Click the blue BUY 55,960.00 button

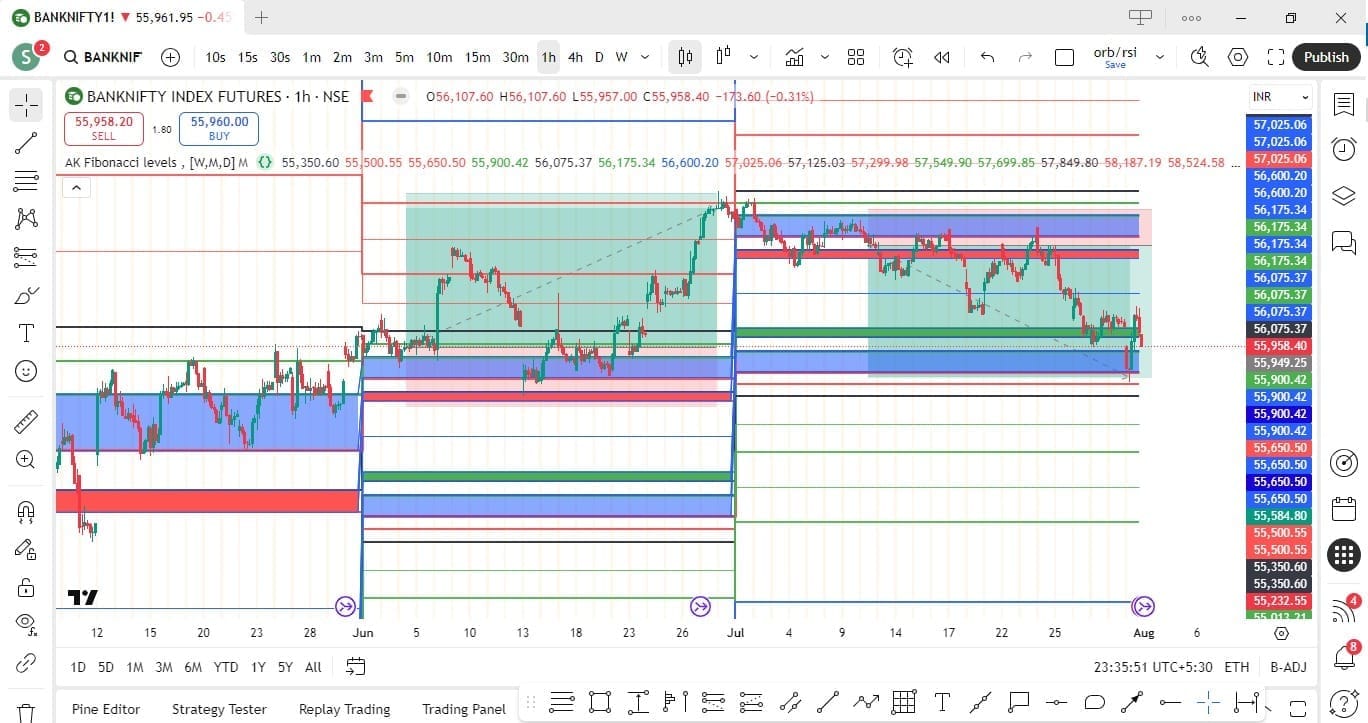tap(219, 128)
